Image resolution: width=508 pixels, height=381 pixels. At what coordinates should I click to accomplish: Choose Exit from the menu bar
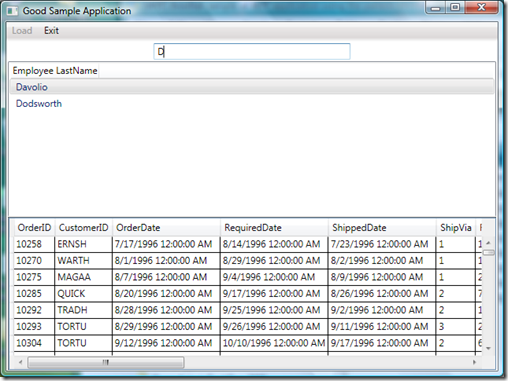tap(51, 31)
